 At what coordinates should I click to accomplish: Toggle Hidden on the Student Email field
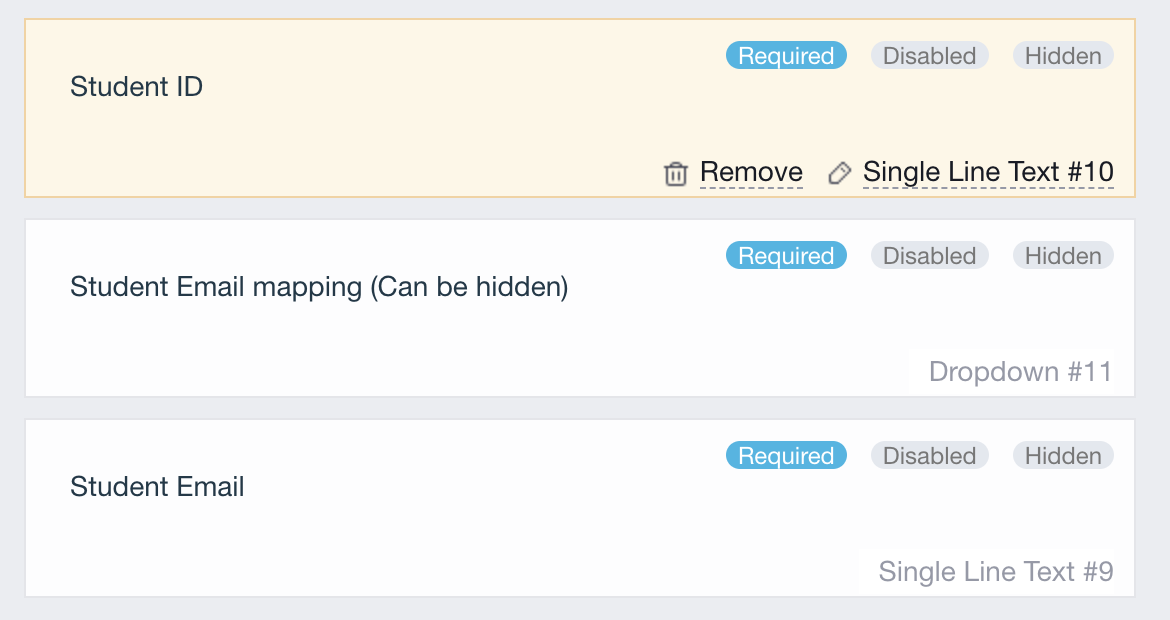(x=1063, y=456)
